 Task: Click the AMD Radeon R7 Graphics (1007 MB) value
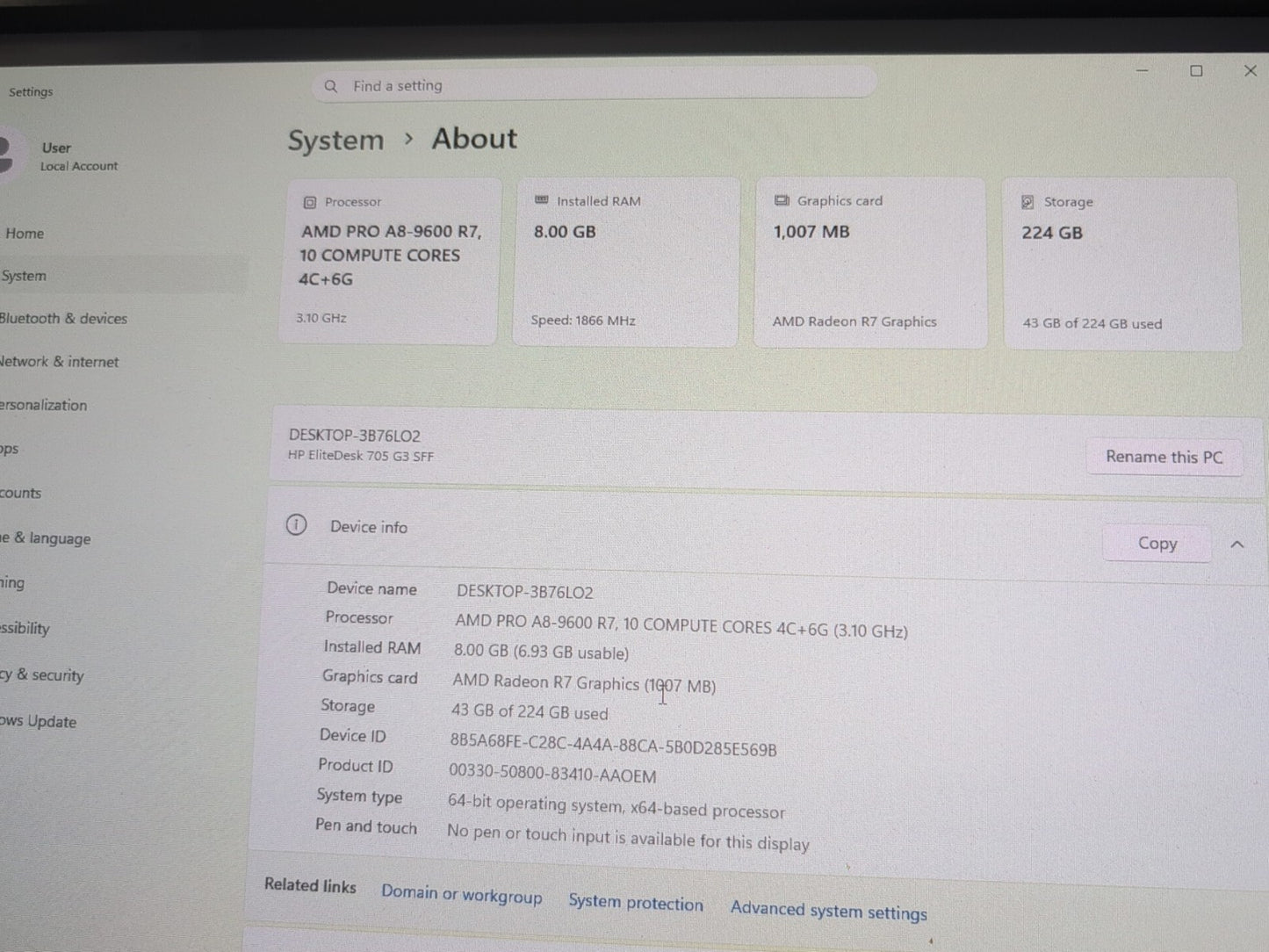pos(584,683)
